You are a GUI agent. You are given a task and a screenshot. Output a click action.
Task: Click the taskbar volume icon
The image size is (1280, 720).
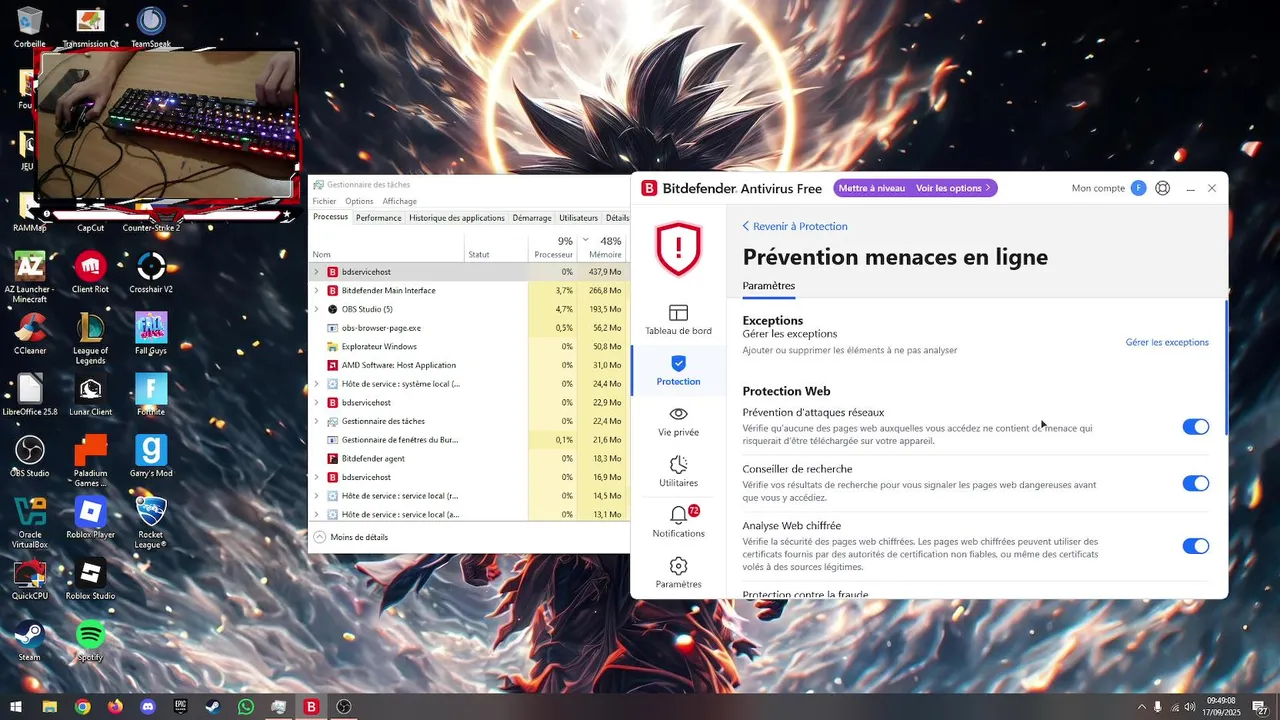tap(1190, 706)
